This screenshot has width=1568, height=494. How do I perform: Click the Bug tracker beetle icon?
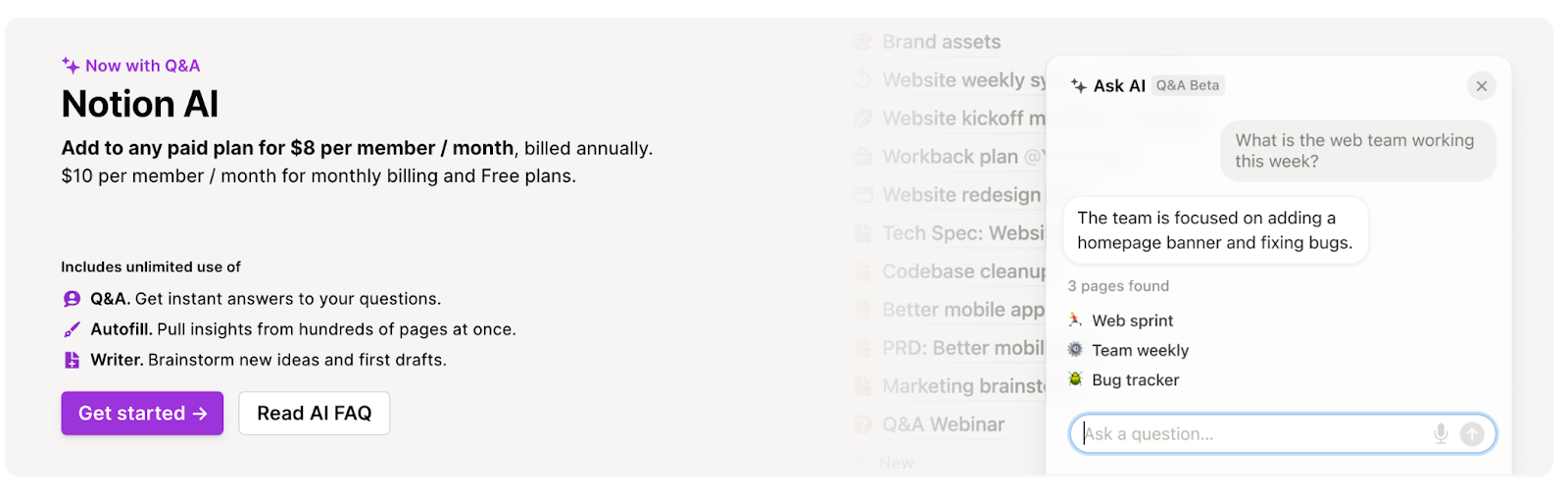click(1075, 379)
